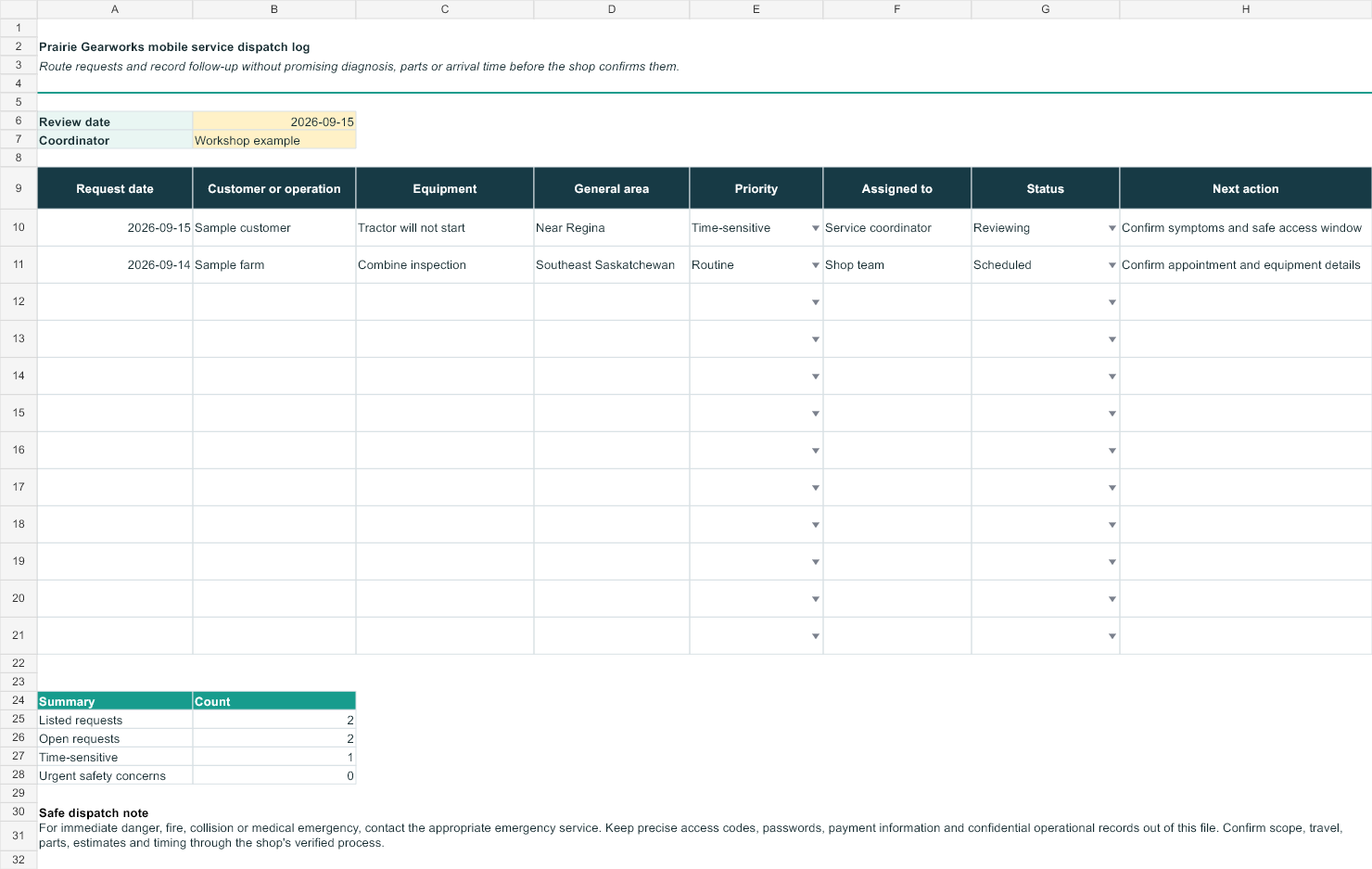This screenshot has width=1372, height=869.
Task: Click the Request date column heading
Action: point(115,188)
